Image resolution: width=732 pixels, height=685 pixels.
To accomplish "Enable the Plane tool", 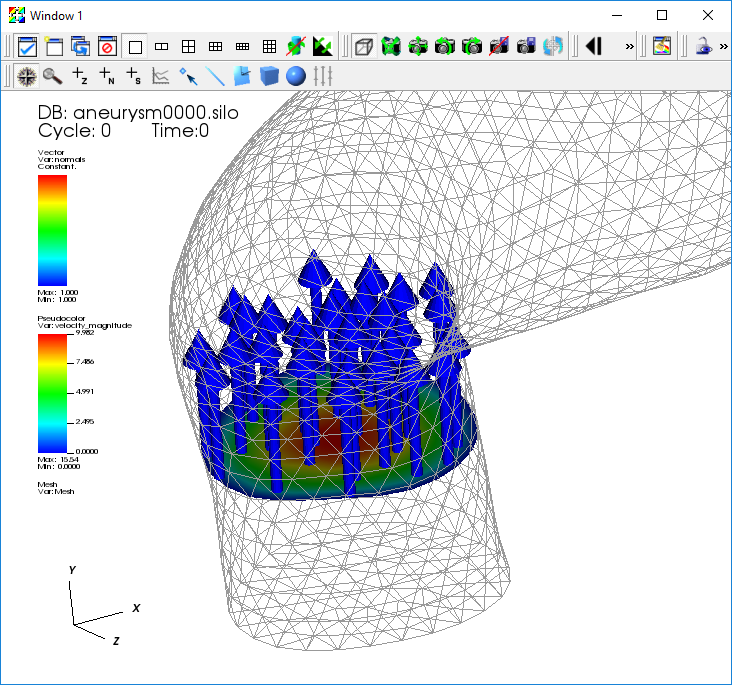I will 242,76.
